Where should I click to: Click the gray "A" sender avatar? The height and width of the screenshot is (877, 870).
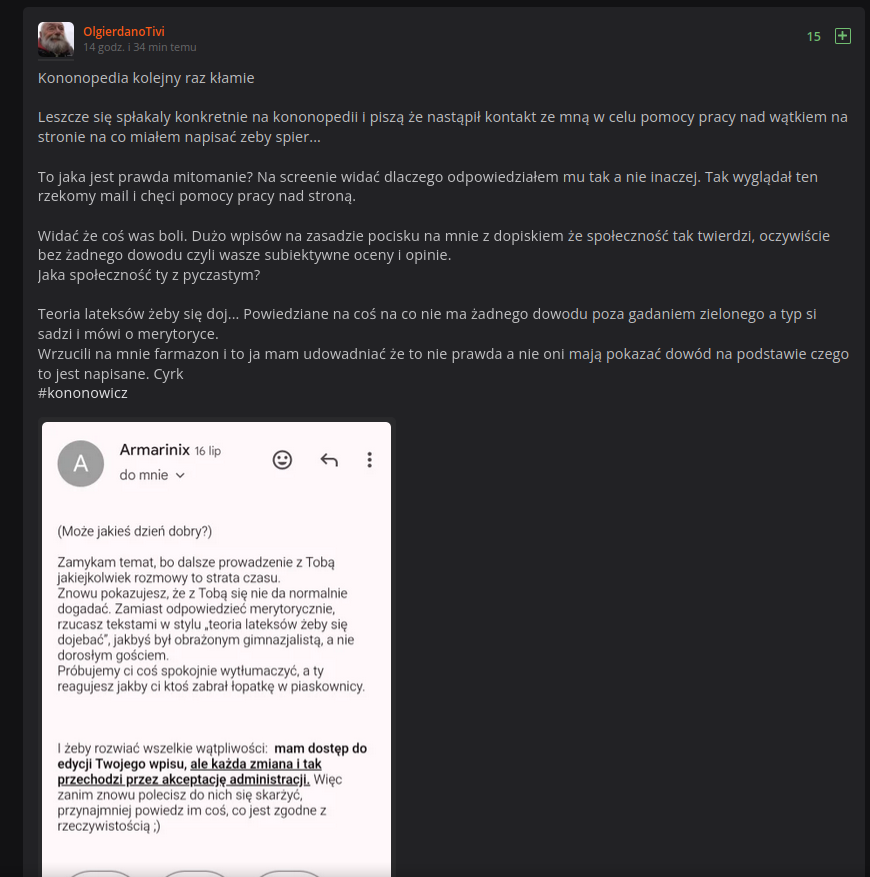click(x=81, y=463)
